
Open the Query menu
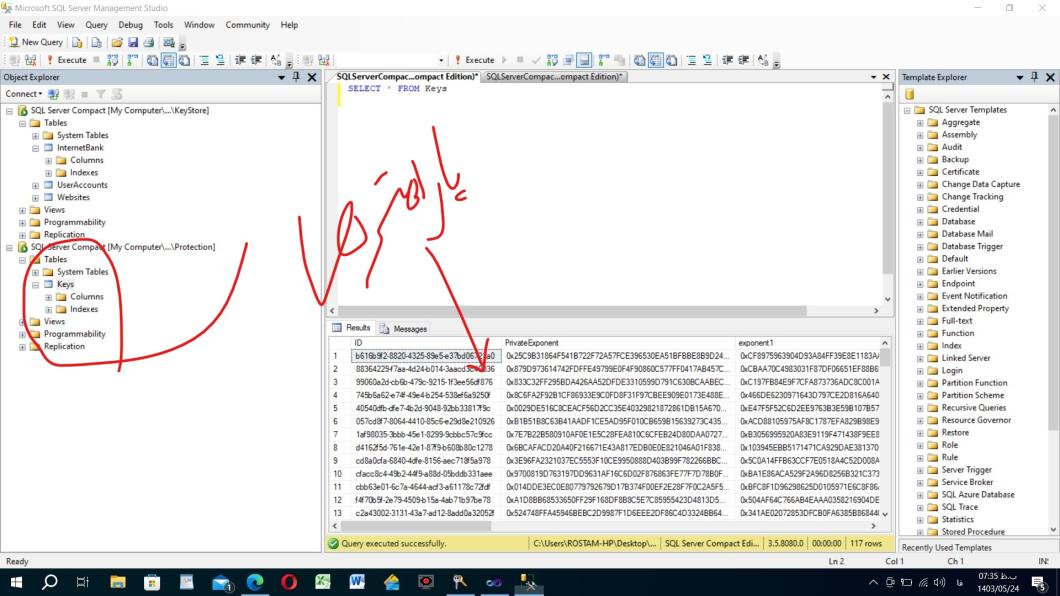tap(97, 24)
